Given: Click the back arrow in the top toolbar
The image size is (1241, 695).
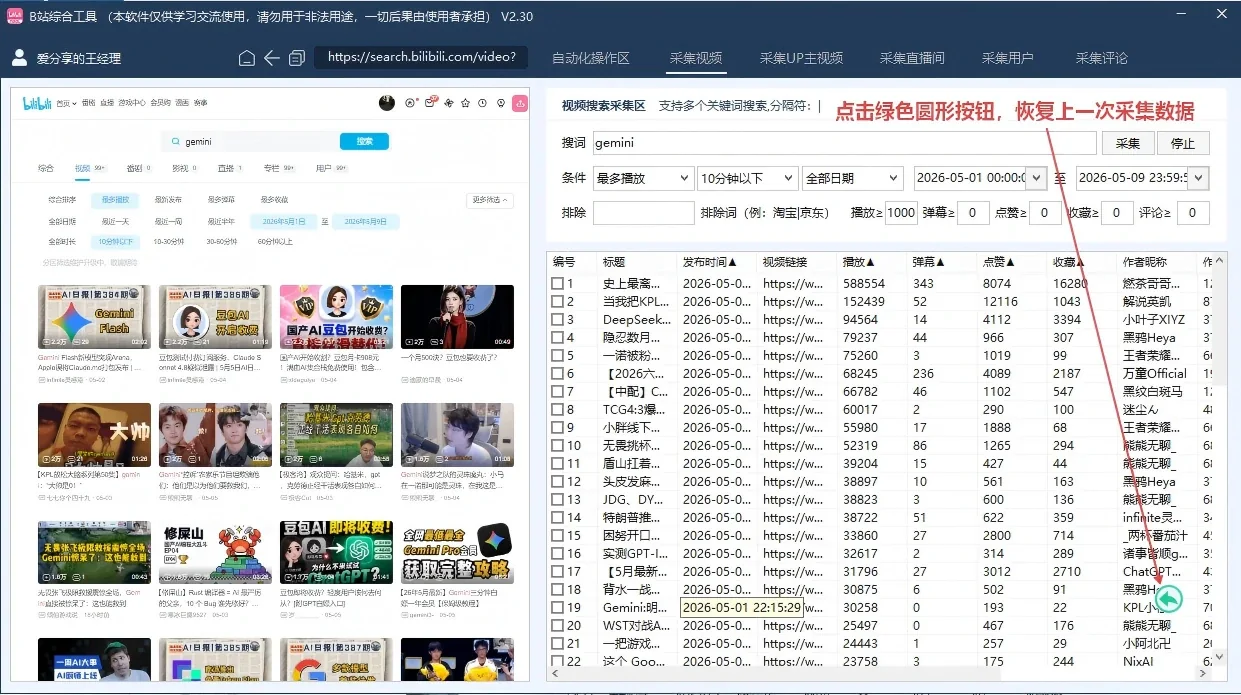Looking at the screenshot, I should (271, 58).
